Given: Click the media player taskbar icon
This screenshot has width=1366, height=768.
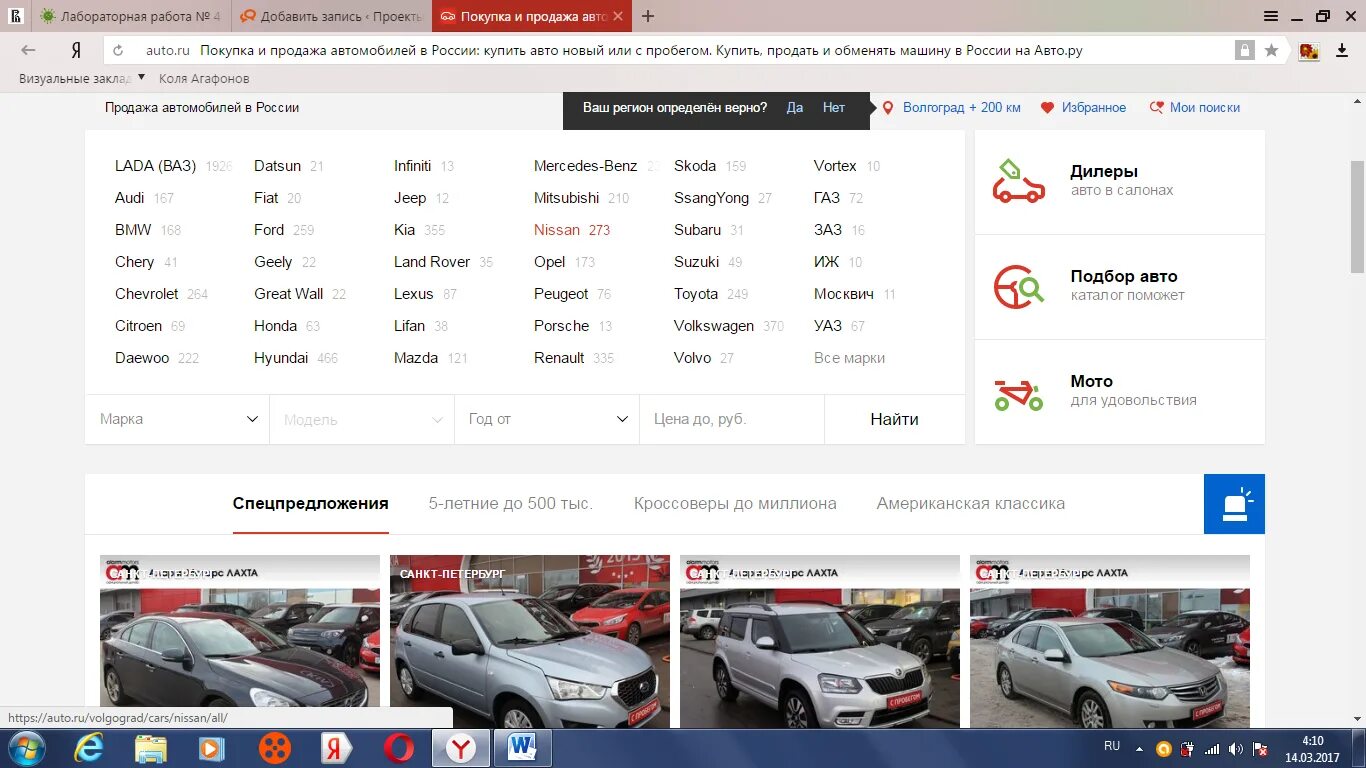Looking at the screenshot, I should [x=212, y=748].
